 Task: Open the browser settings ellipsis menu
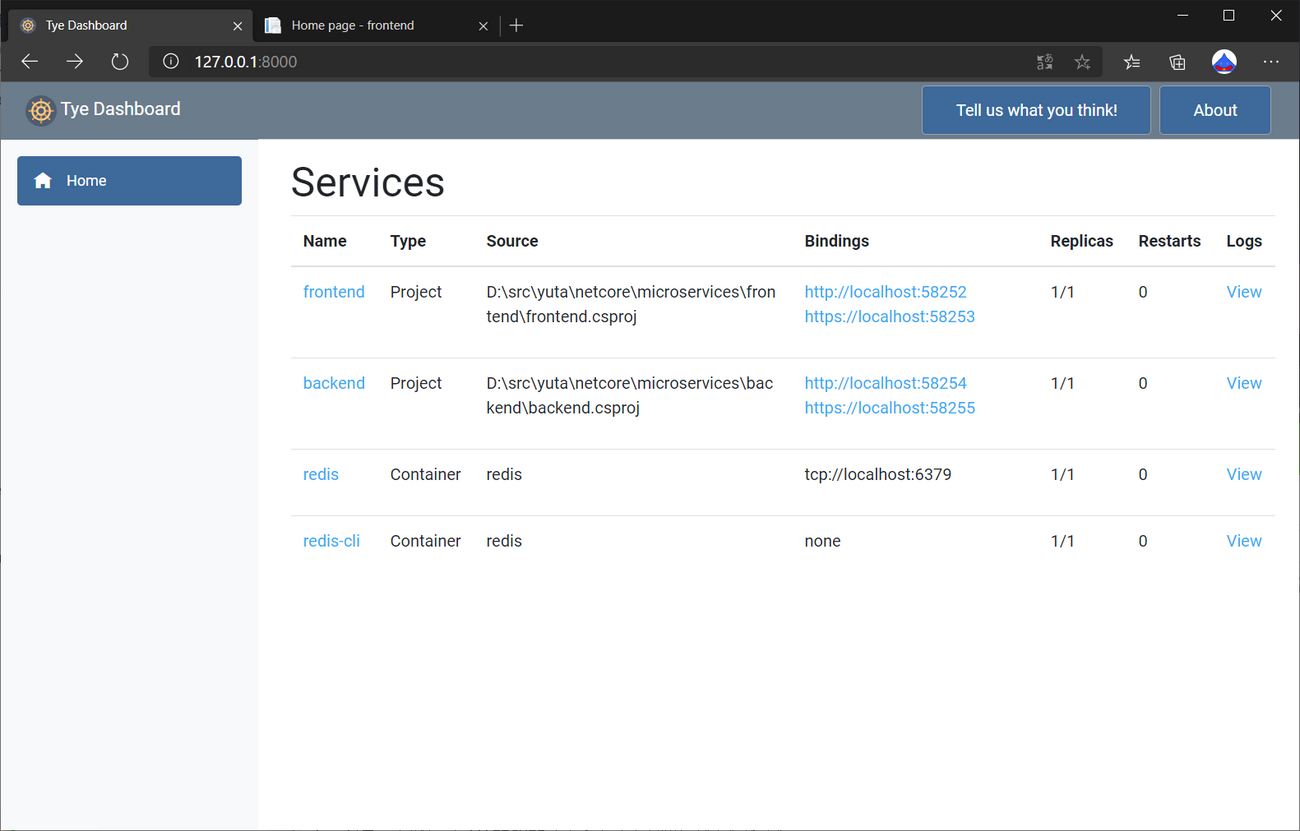coord(1271,62)
